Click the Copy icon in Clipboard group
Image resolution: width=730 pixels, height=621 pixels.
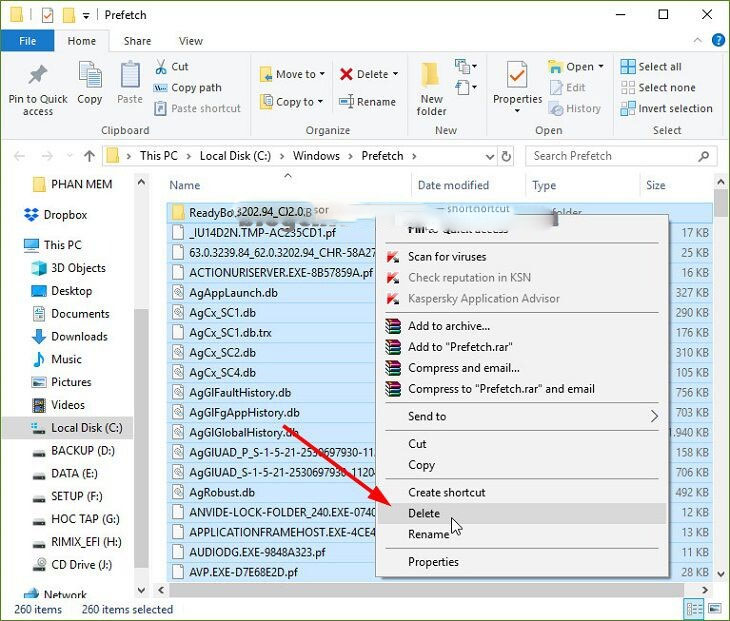(x=90, y=76)
